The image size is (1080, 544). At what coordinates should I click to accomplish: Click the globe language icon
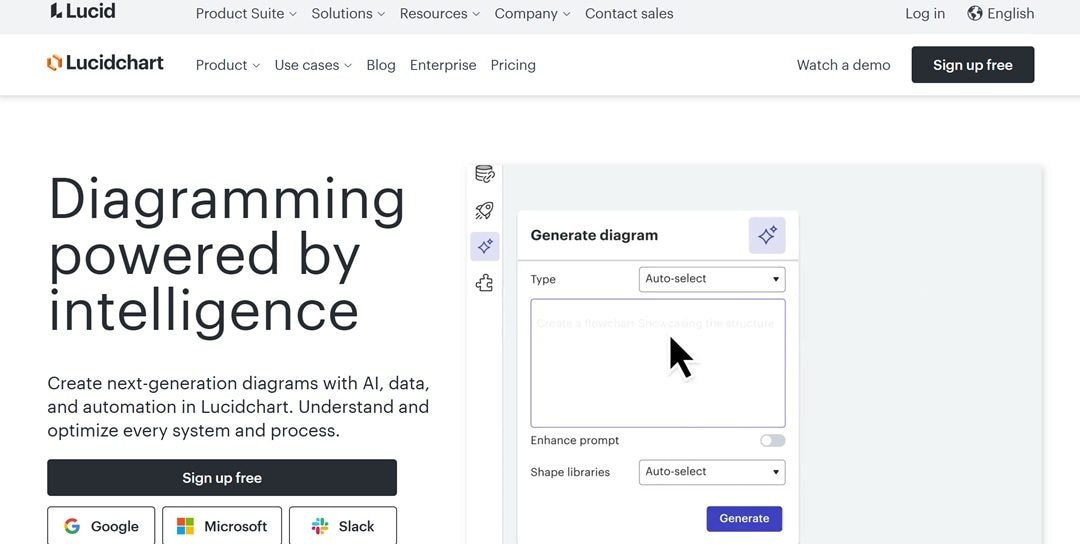coord(975,13)
